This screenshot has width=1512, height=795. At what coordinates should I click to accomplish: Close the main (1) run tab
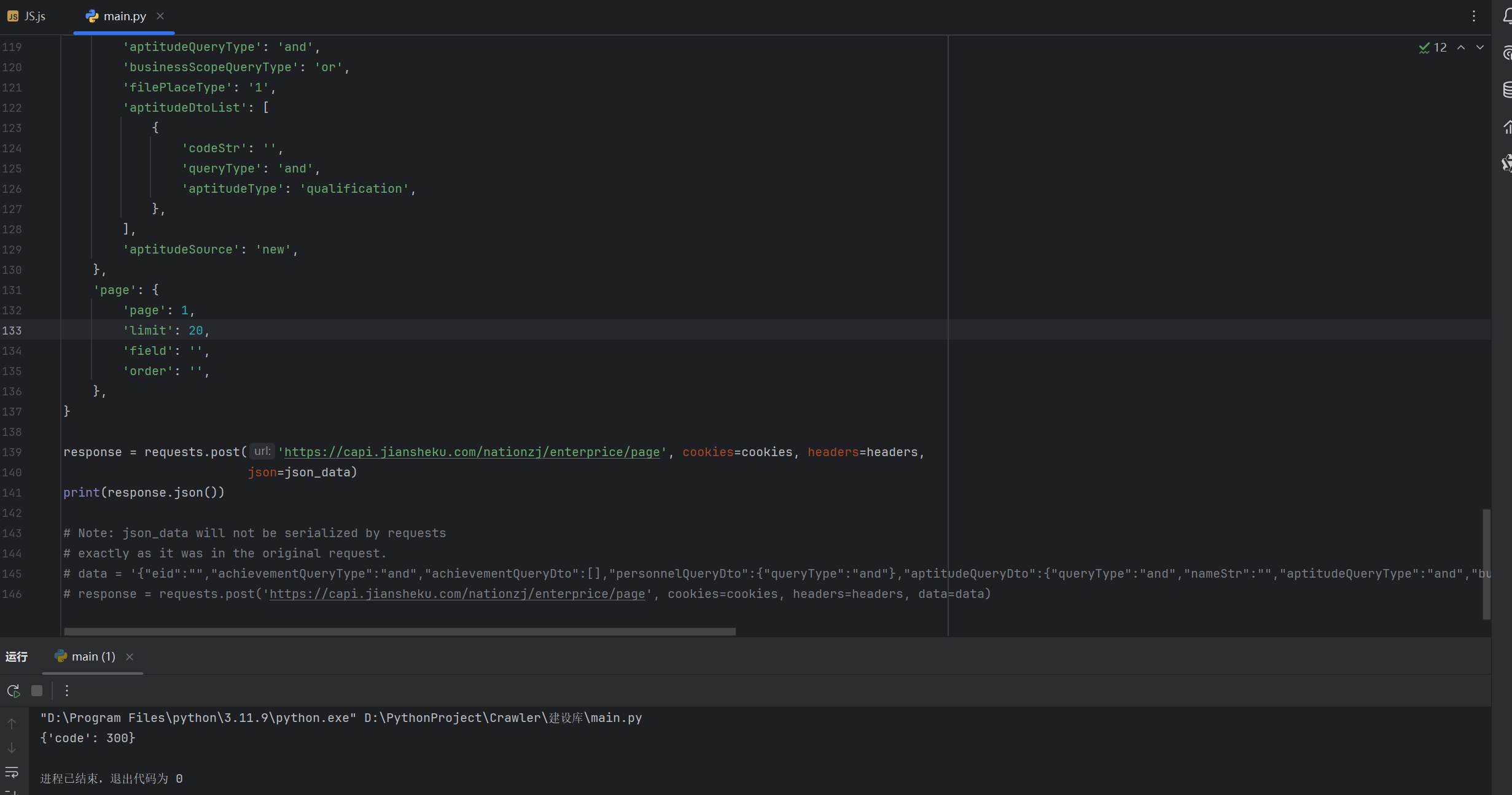pos(130,657)
